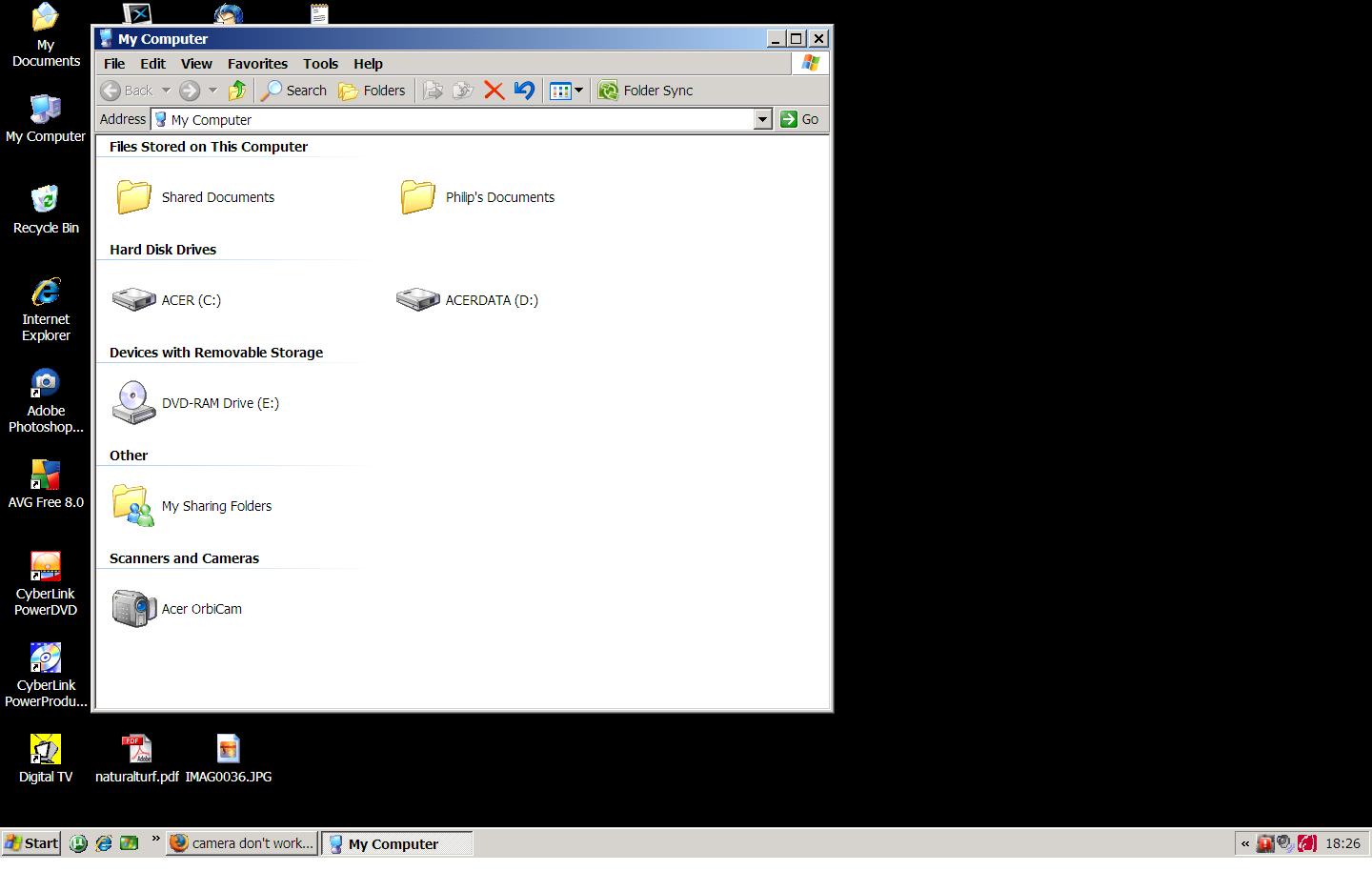1372x871 pixels.
Task: Click the Scanners and Cameras heading
Action: point(184,558)
